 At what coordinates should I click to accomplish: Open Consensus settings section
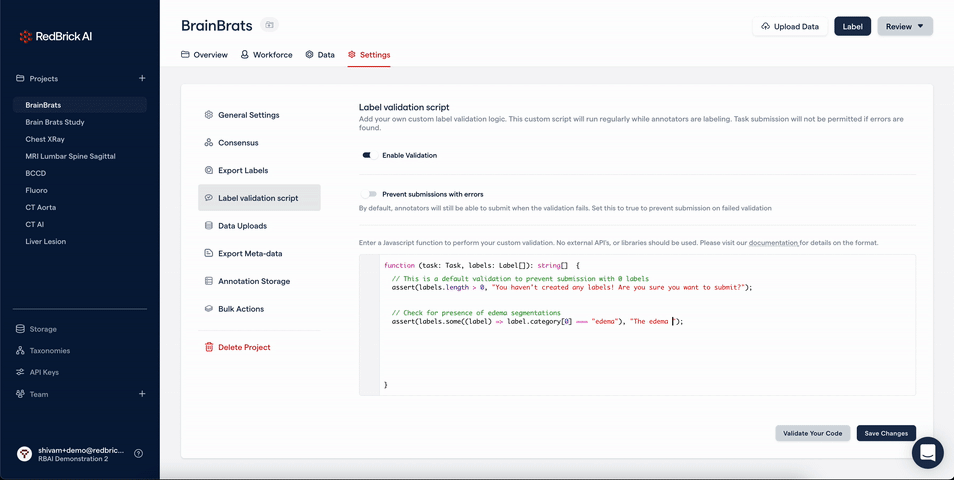[x=259, y=143]
